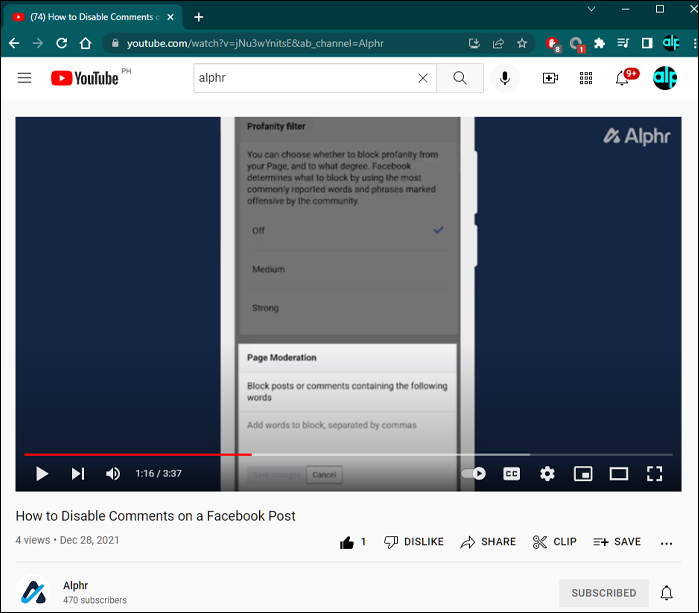Go back in browser
This screenshot has width=699, height=613.
[14, 43]
